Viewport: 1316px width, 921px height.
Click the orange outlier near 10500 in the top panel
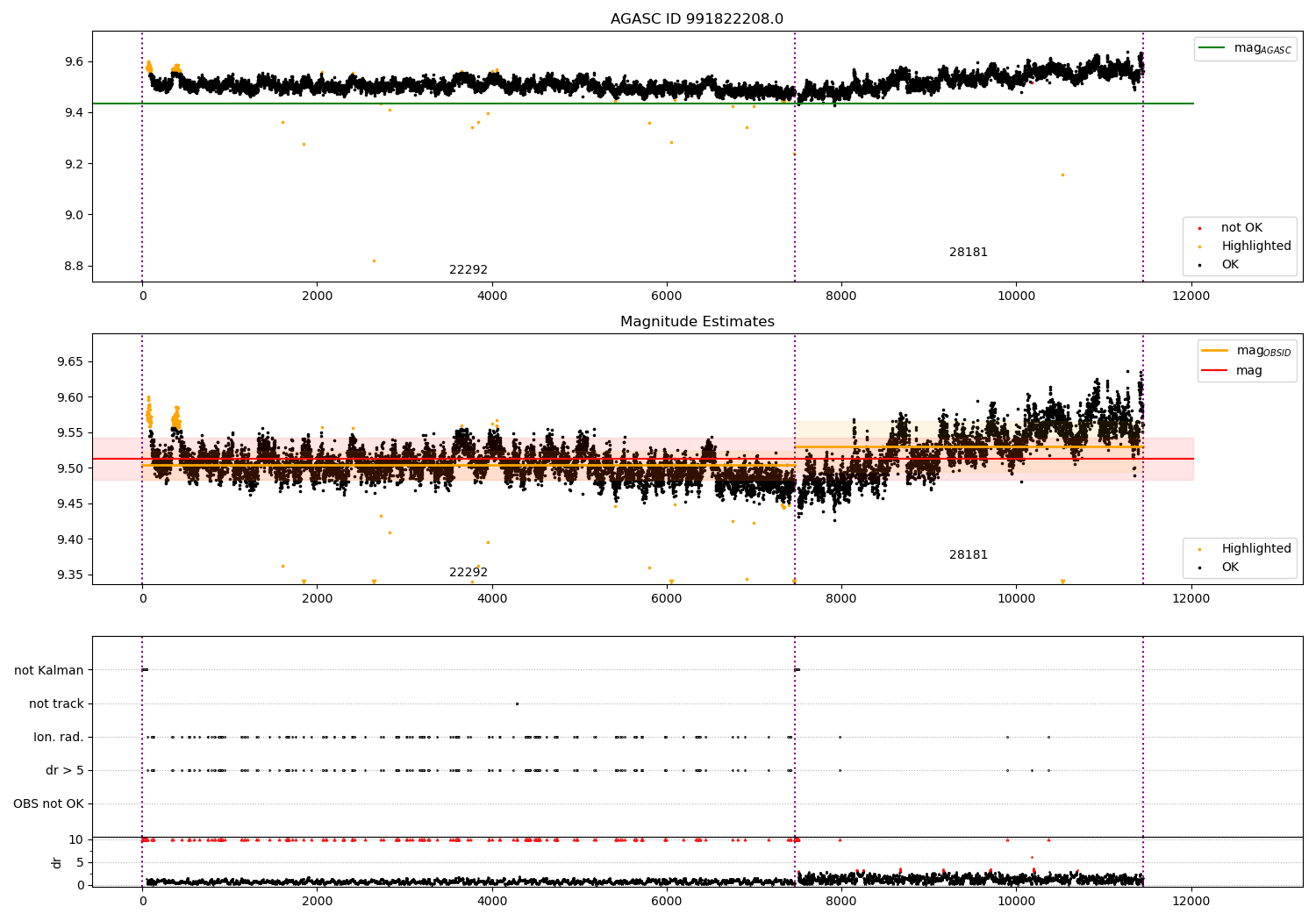coord(1062,175)
